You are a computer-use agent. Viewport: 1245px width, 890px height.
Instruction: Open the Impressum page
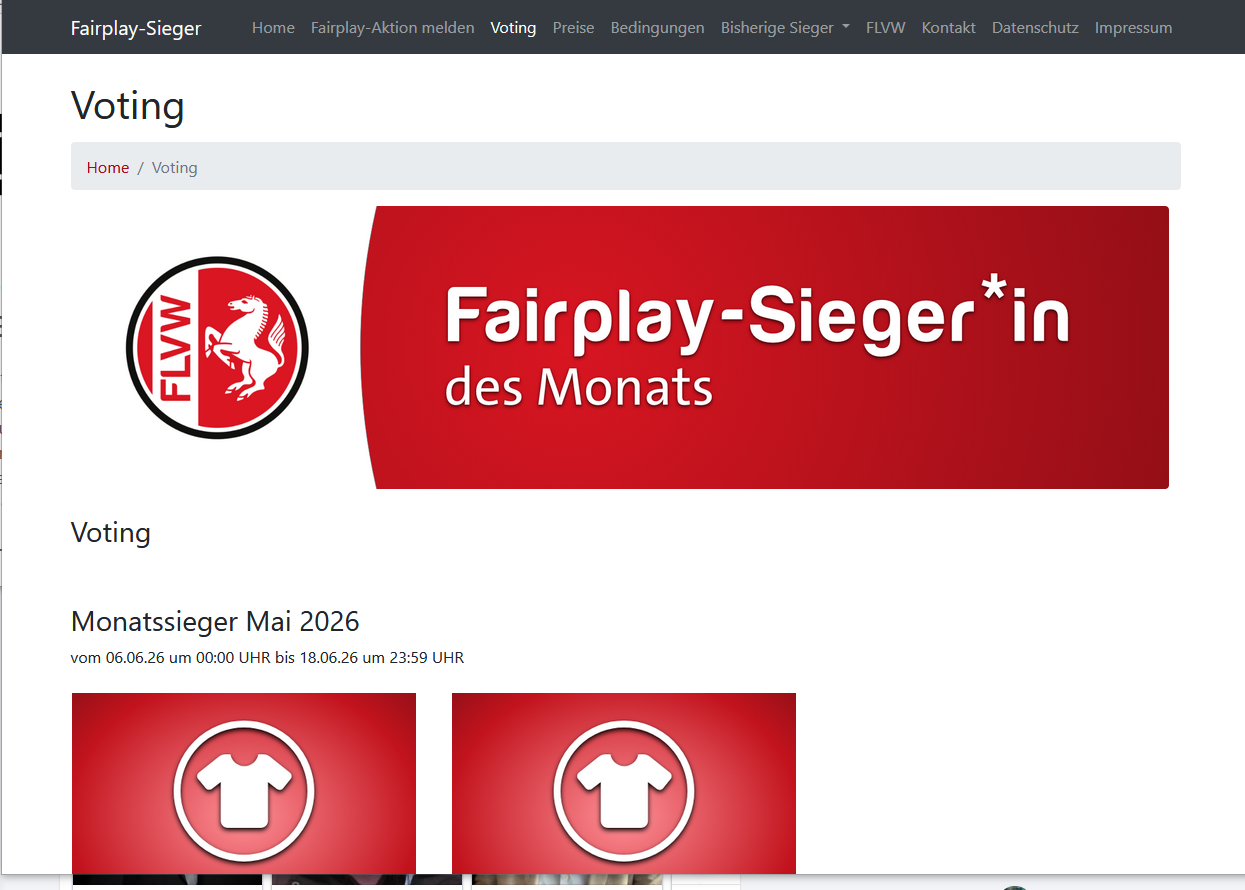(x=1133, y=28)
